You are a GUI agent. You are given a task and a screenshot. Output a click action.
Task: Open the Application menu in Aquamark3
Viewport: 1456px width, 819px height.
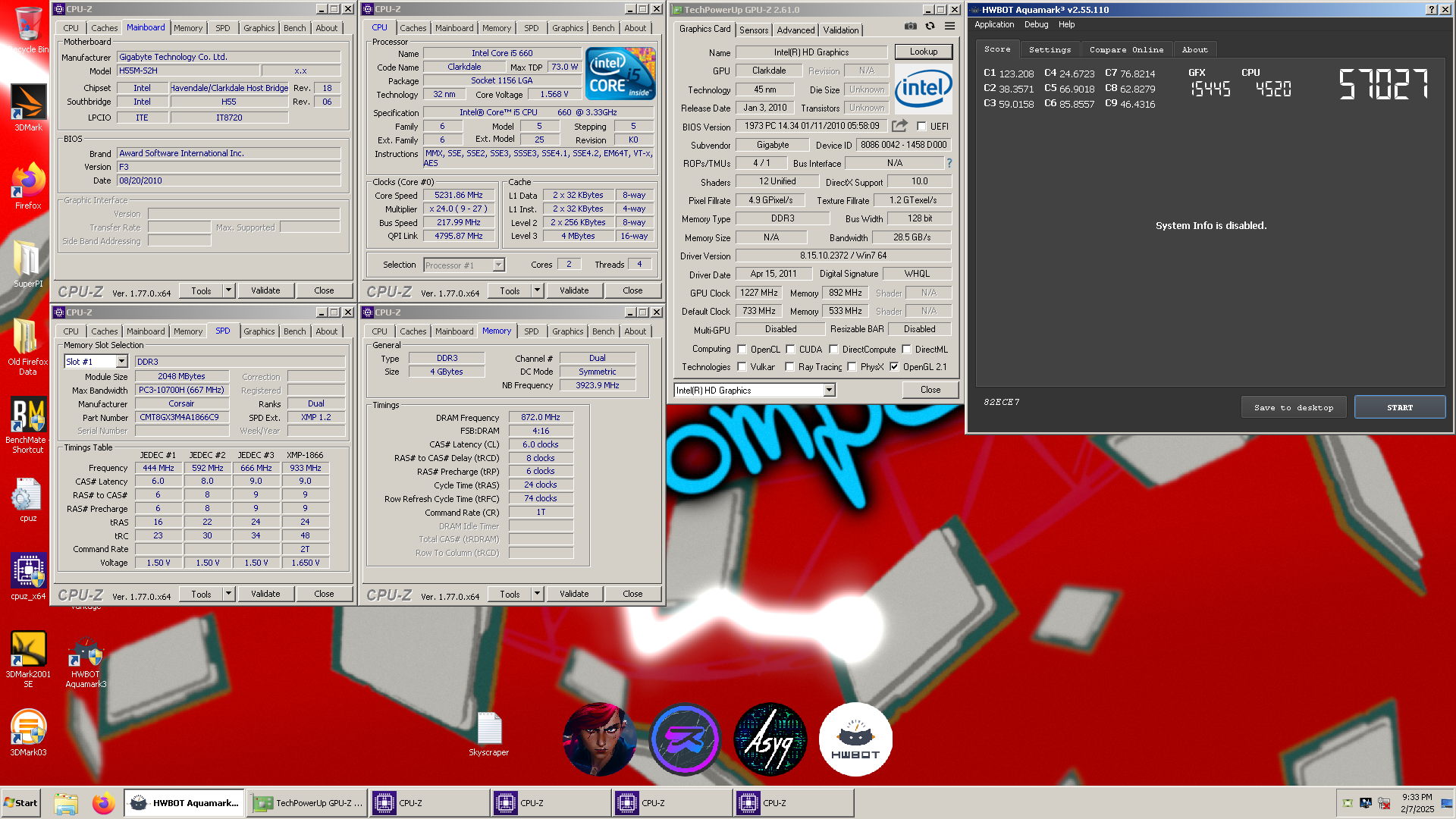click(994, 24)
